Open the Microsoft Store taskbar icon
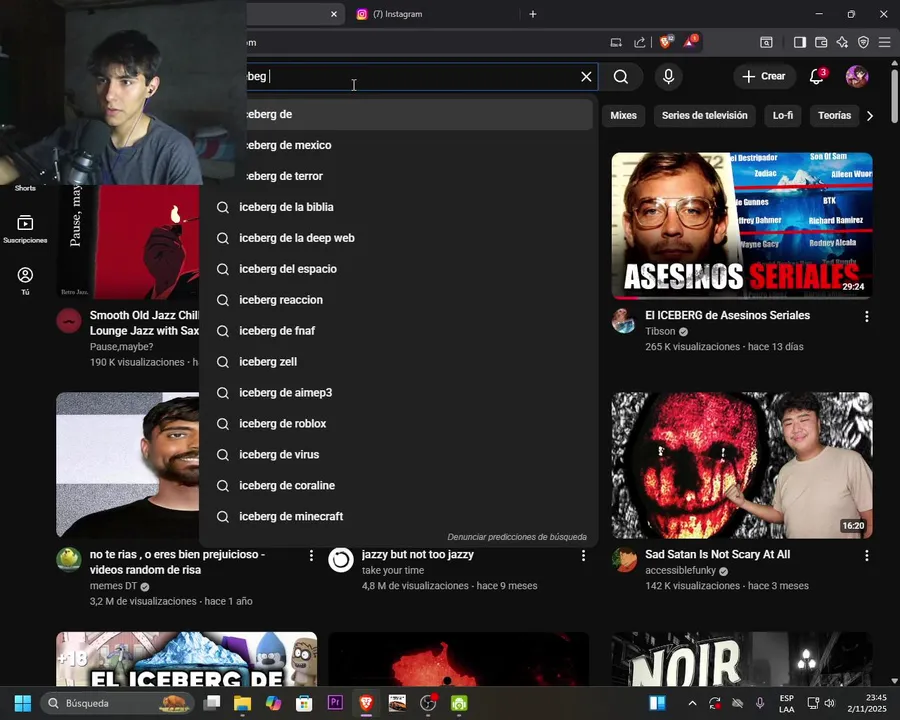 [304, 703]
